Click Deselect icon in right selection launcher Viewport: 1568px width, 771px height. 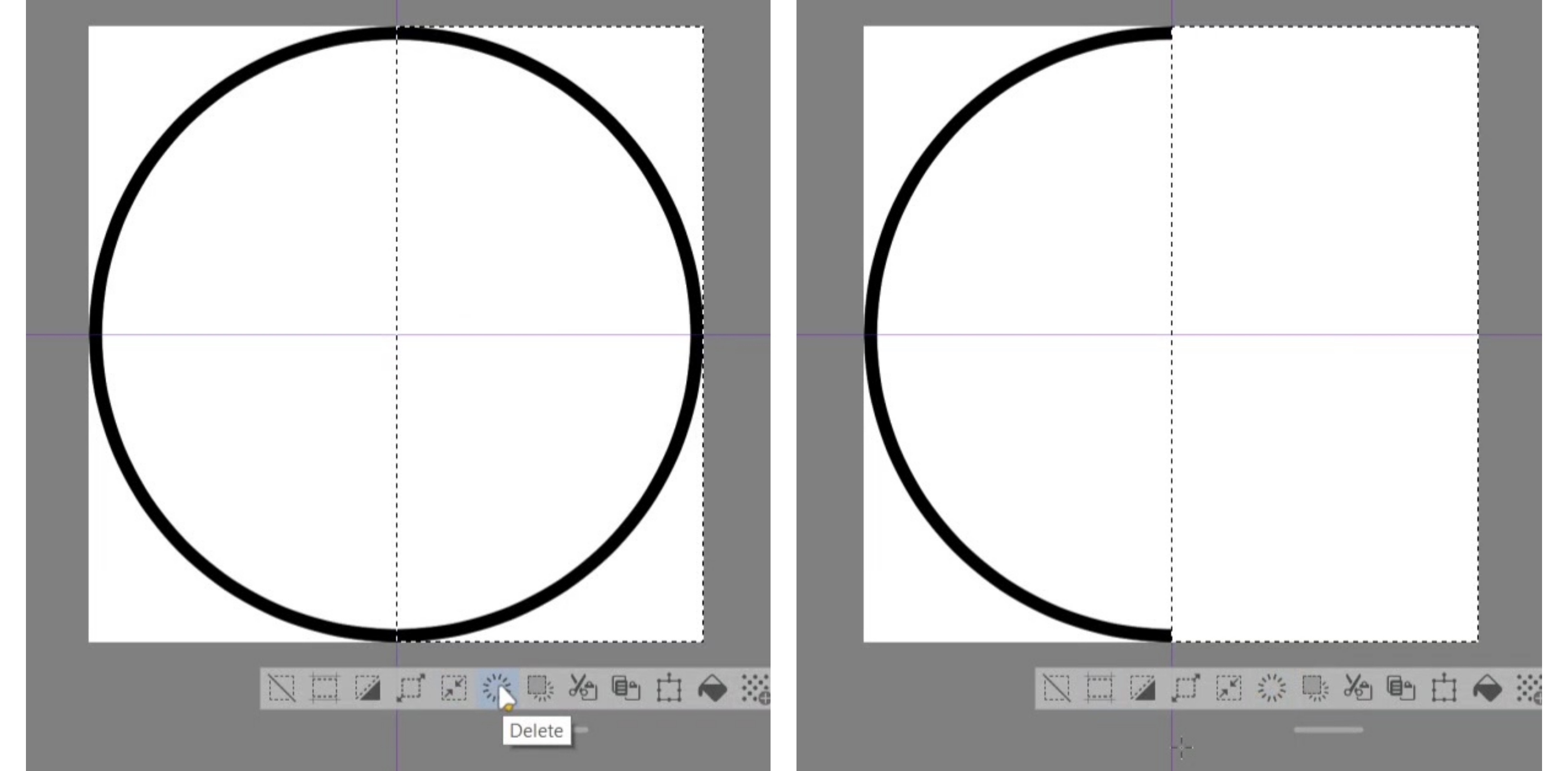1057,688
